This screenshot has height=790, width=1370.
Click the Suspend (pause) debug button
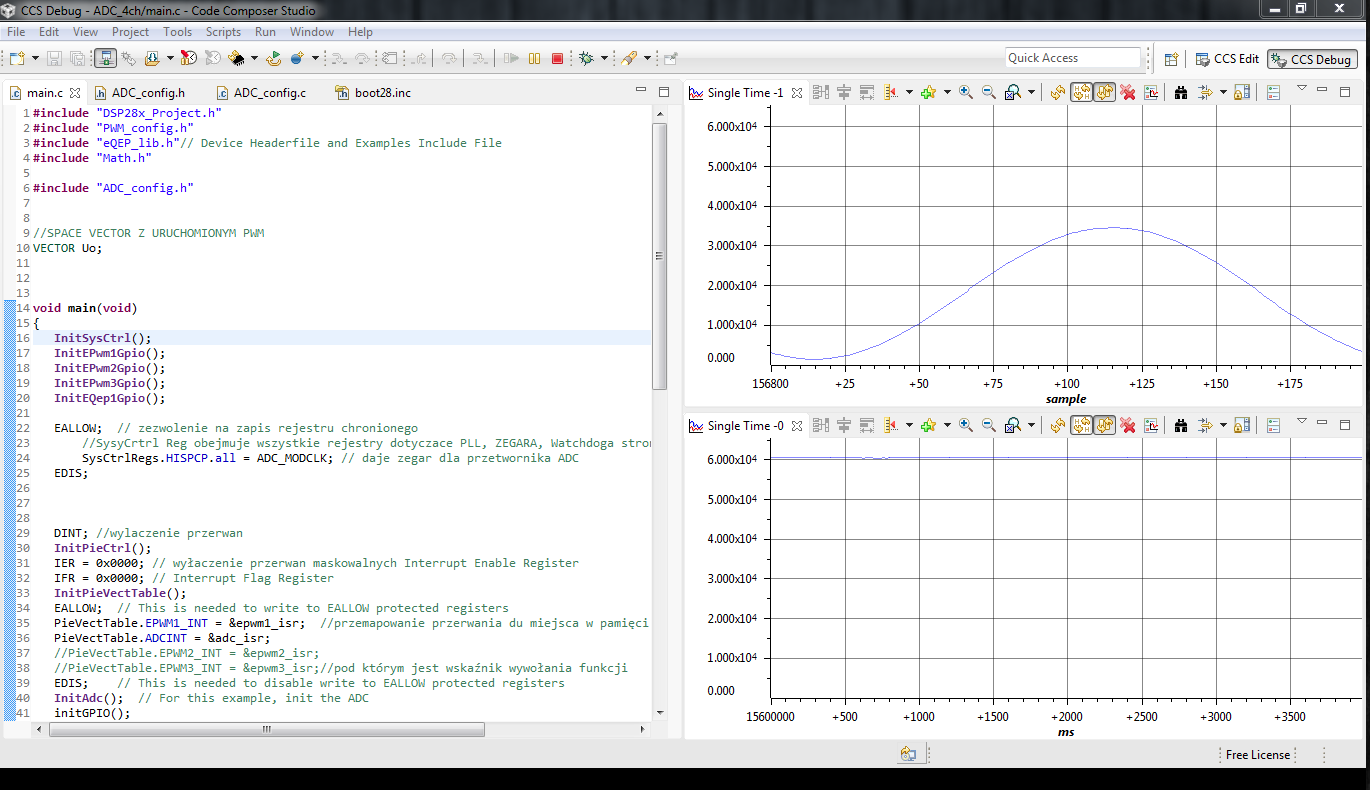pos(535,59)
